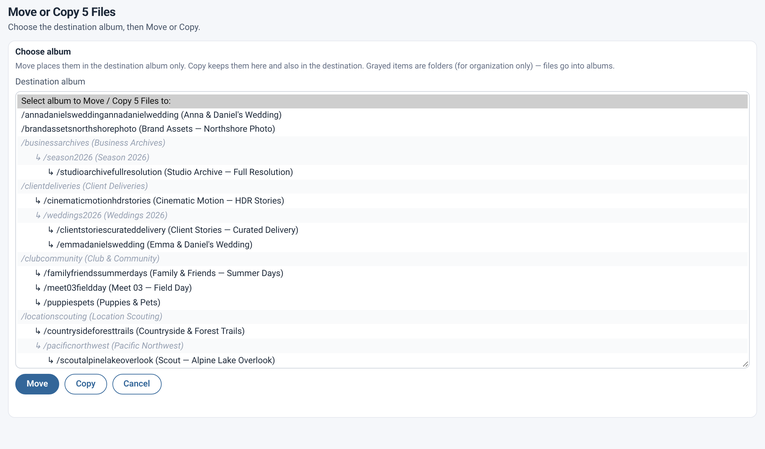Select Brand Assets — Northshore Photo album
The height and width of the screenshot is (449, 765).
382,129
